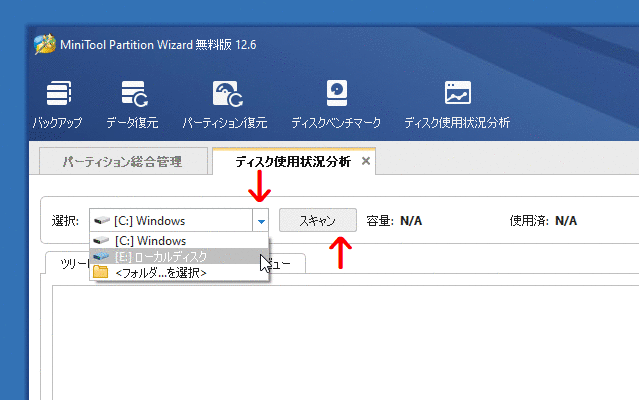639x400 pixels.
Task: Switch to the パーティション総合管理 tab
Action: 122,161
